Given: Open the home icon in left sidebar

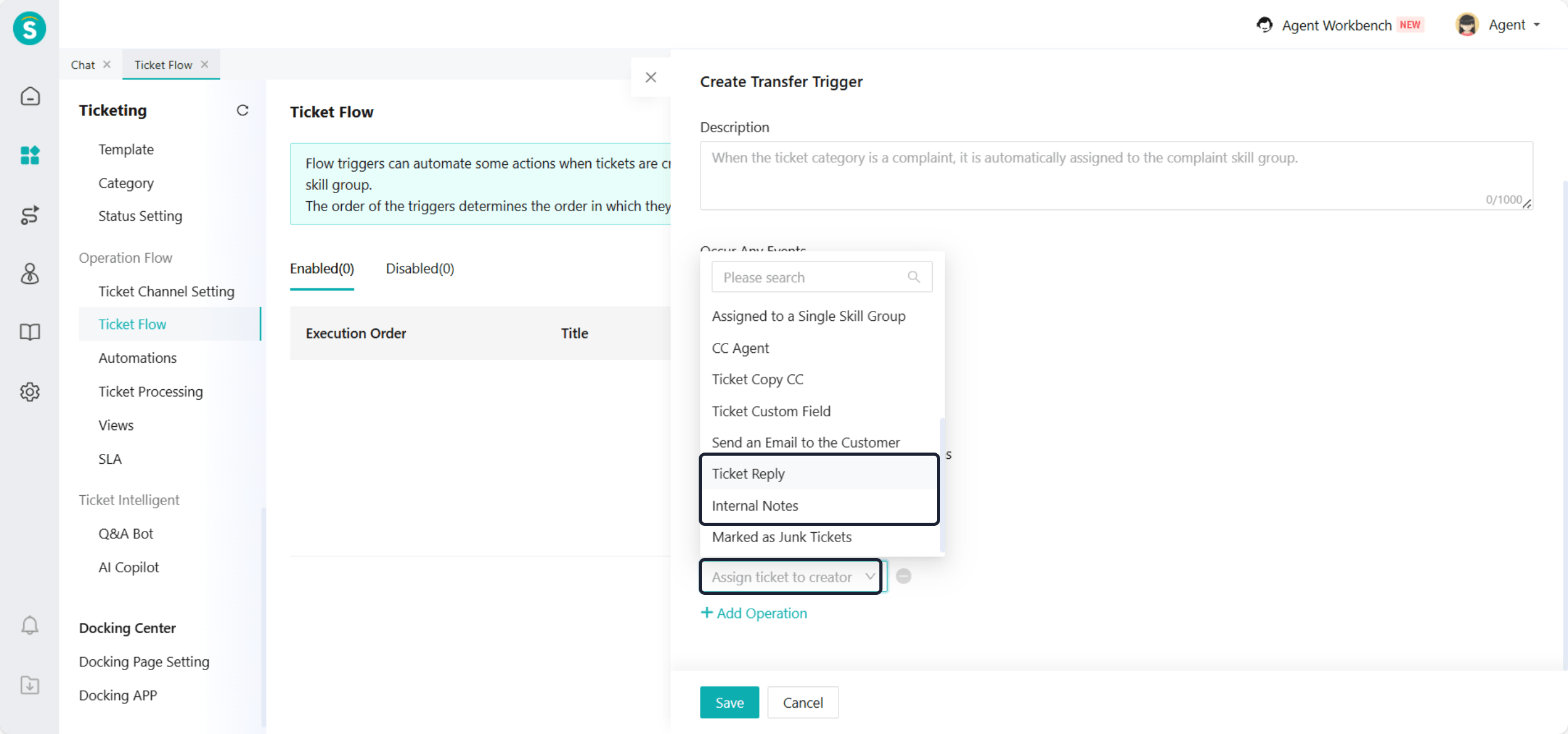Looking at the screenshot, I should 29,96.
